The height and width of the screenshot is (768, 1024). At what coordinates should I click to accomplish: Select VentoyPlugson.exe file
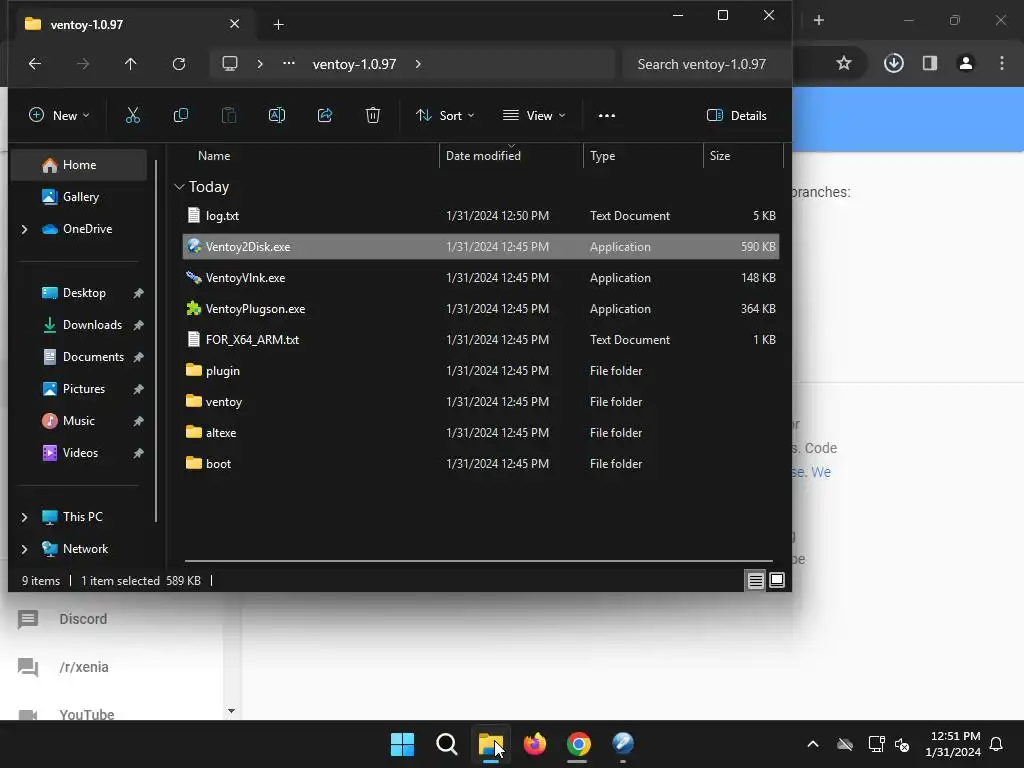point(481,308)
